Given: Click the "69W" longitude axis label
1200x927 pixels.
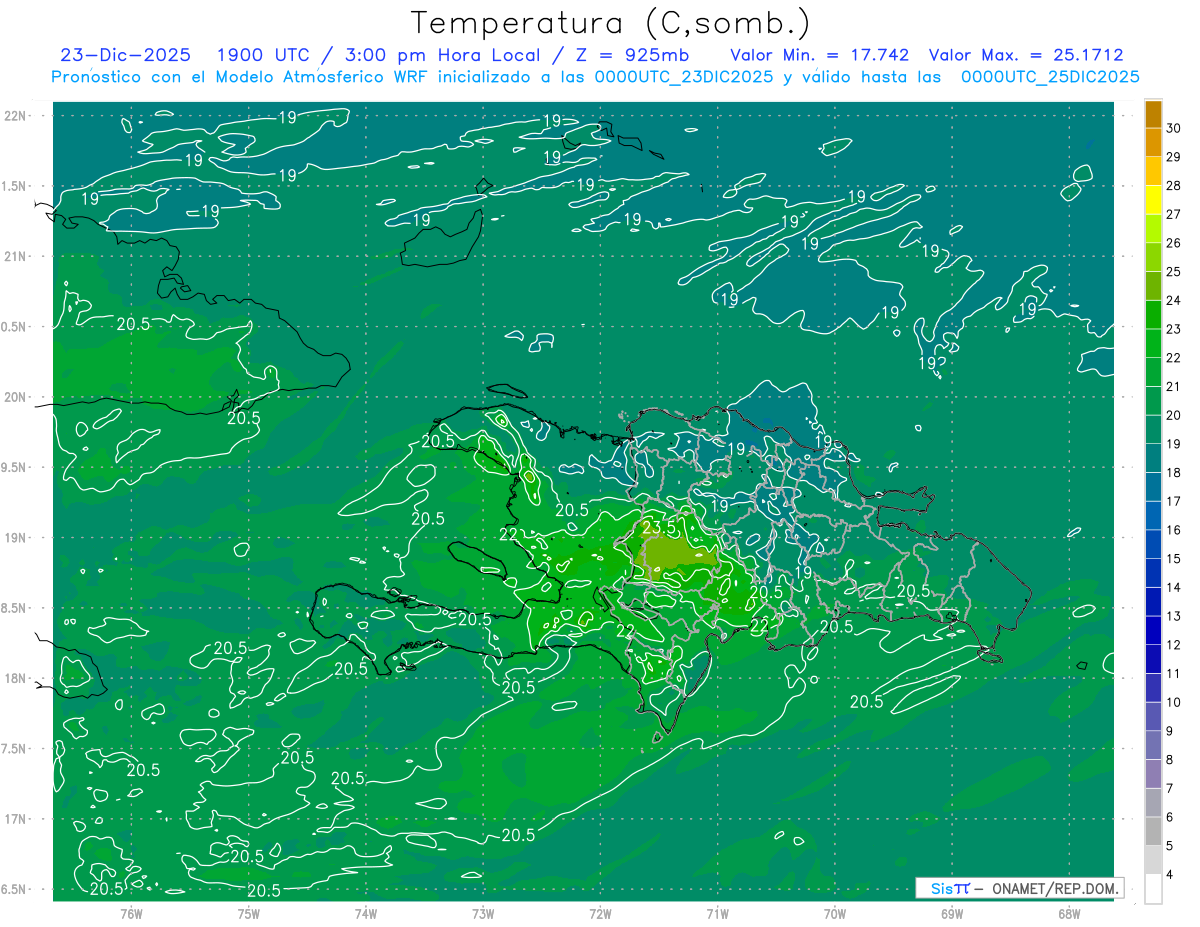Looking at the screenshot, I should click(952, 914).
